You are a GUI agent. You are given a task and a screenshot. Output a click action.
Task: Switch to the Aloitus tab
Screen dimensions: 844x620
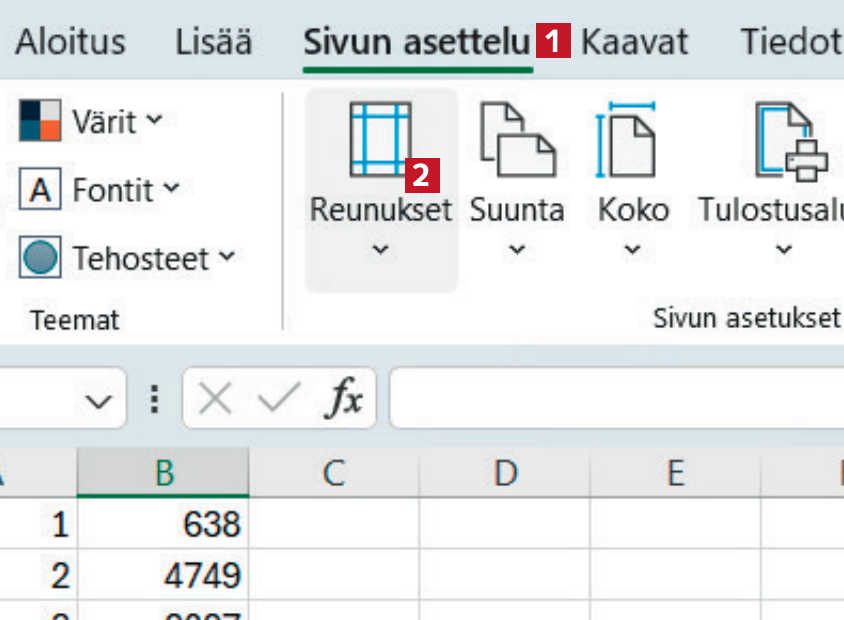pyautogui.click(x=71, y=43)
